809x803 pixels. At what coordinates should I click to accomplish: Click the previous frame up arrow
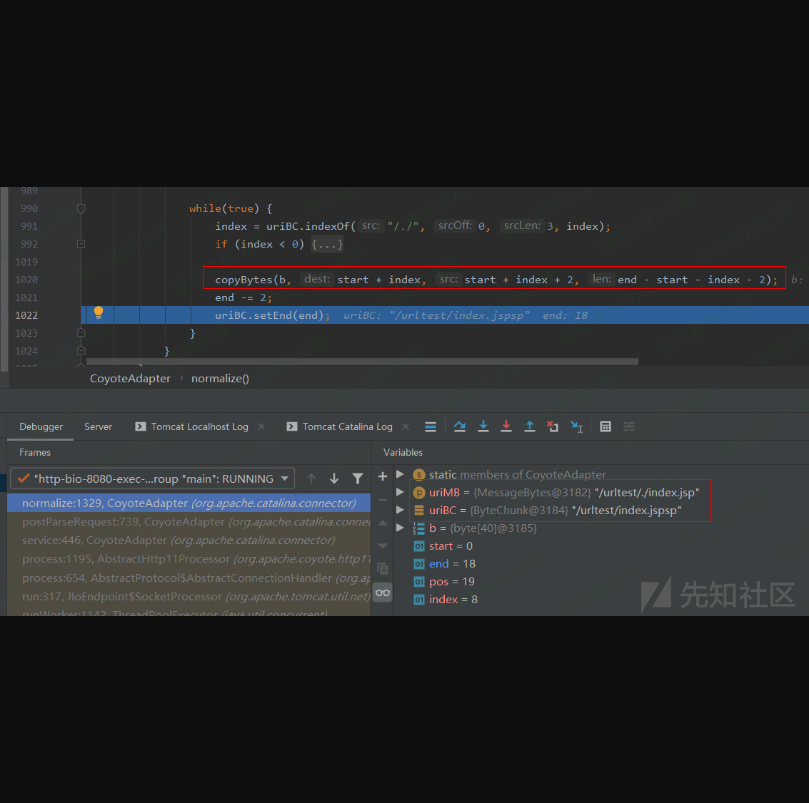point(311,479)
